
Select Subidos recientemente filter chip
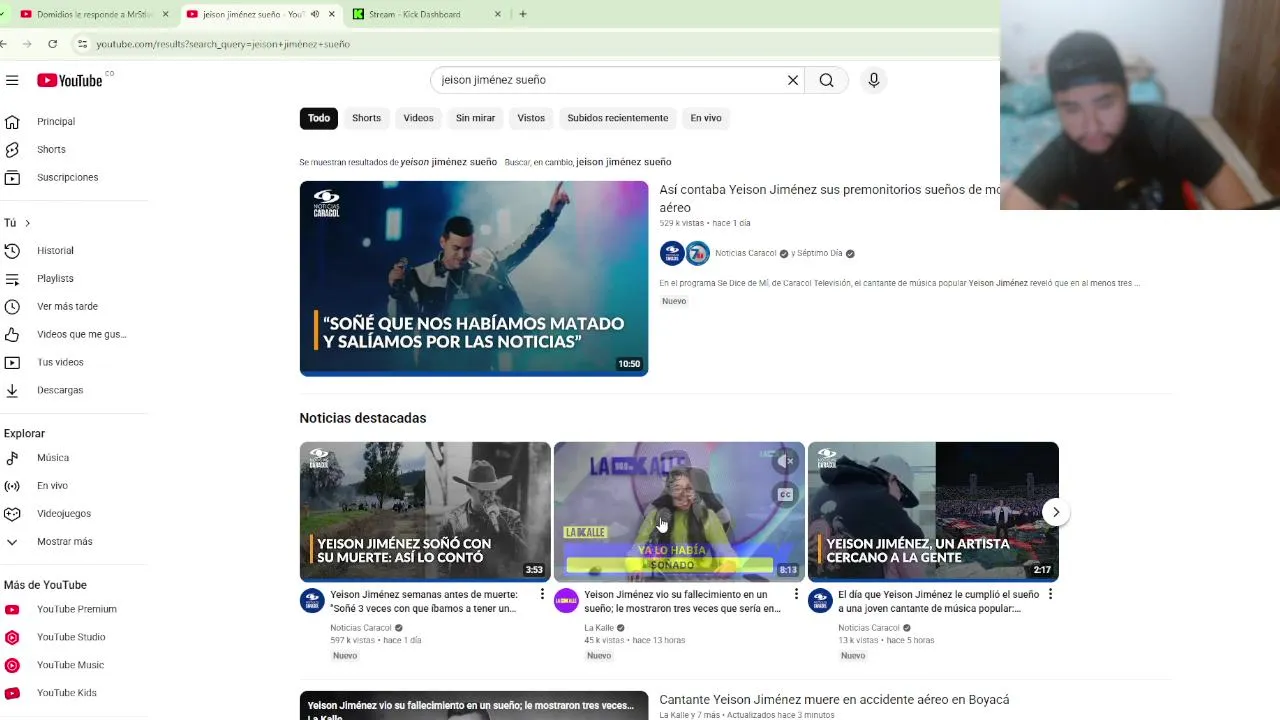point(617,118)
